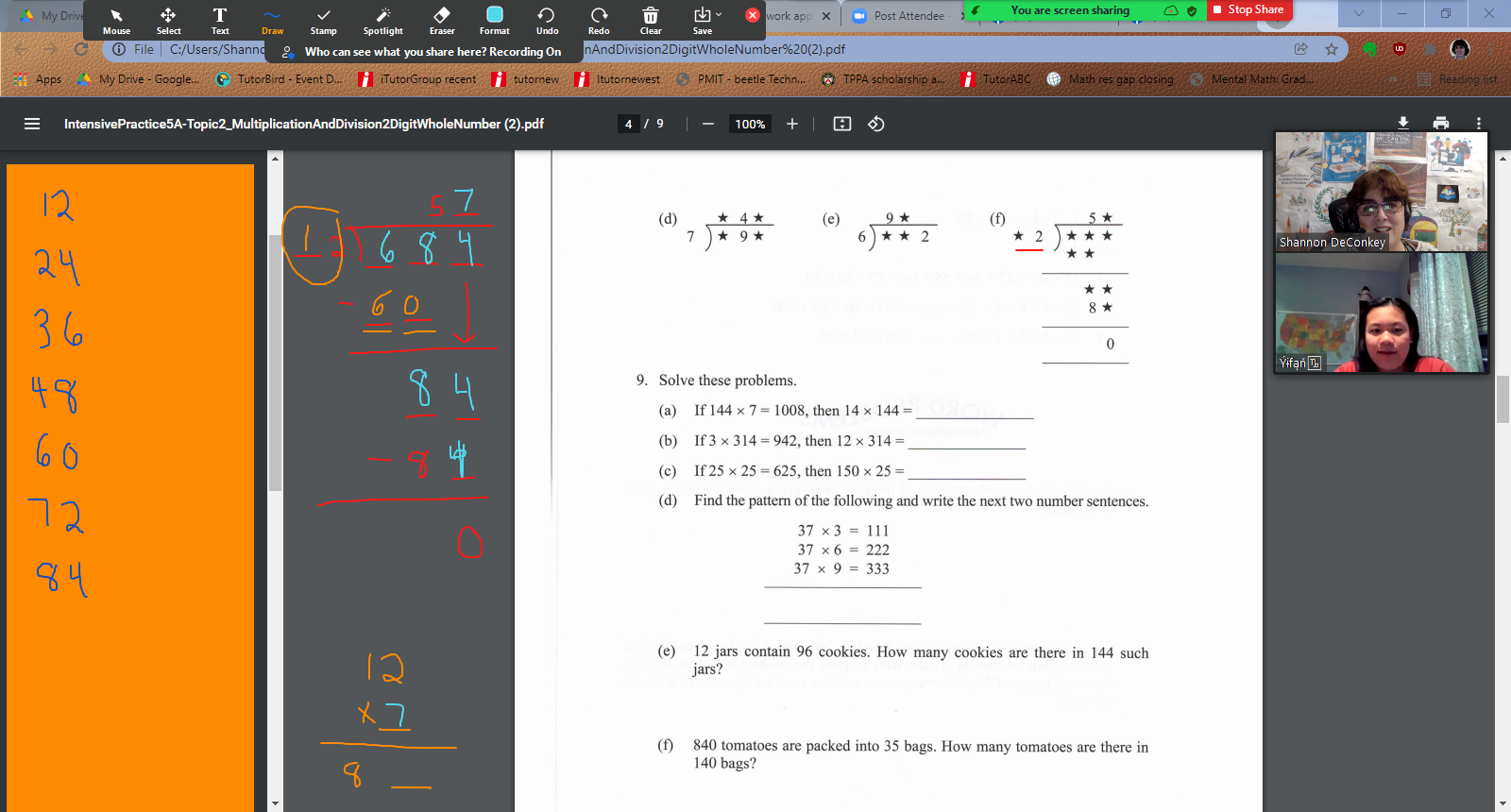1511x812 pixels.
Task: Open the Chrome profile avatar
Action: coord(1460,49)
